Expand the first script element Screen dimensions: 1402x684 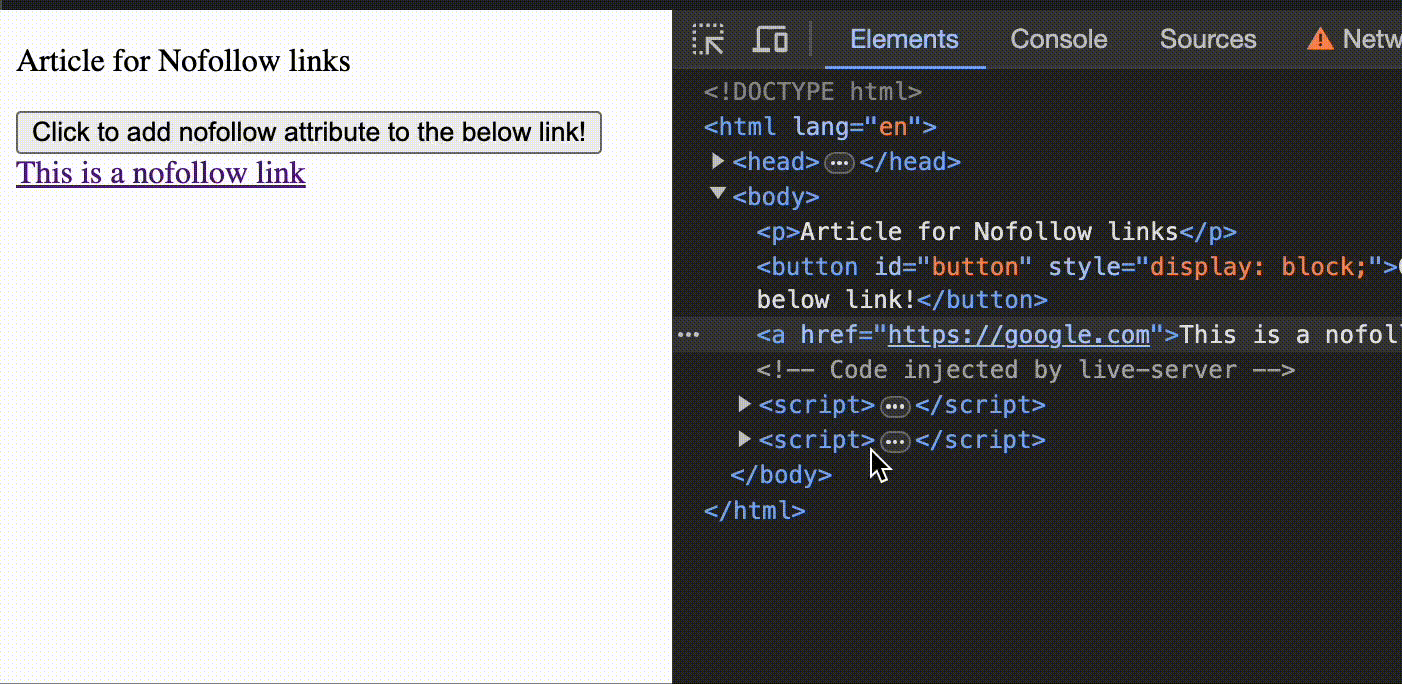point(743,405)
